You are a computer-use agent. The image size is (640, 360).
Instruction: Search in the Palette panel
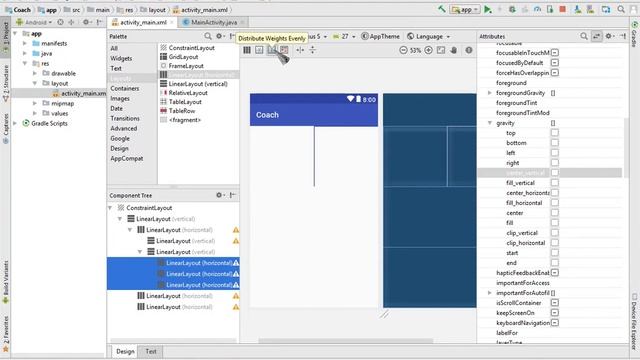208,36
